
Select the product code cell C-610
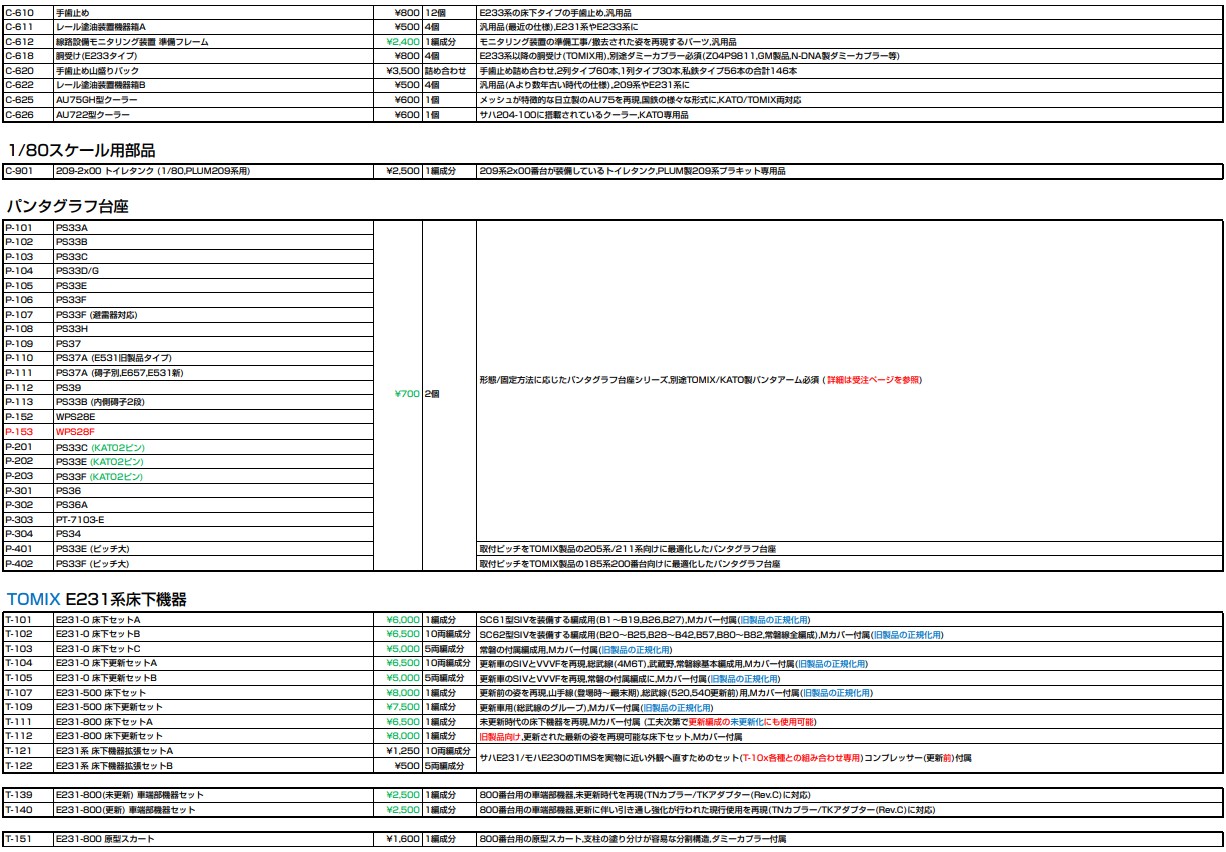pos(19,11)
